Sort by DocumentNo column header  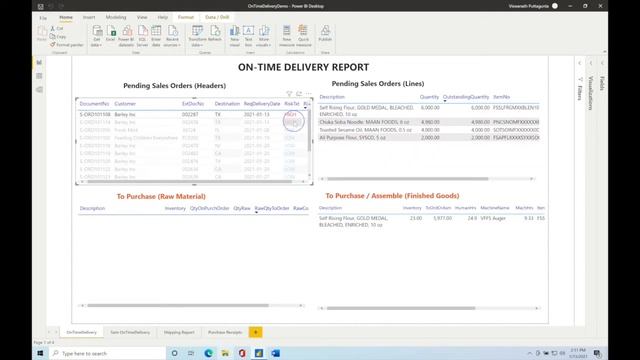click(x=94, y=104)
